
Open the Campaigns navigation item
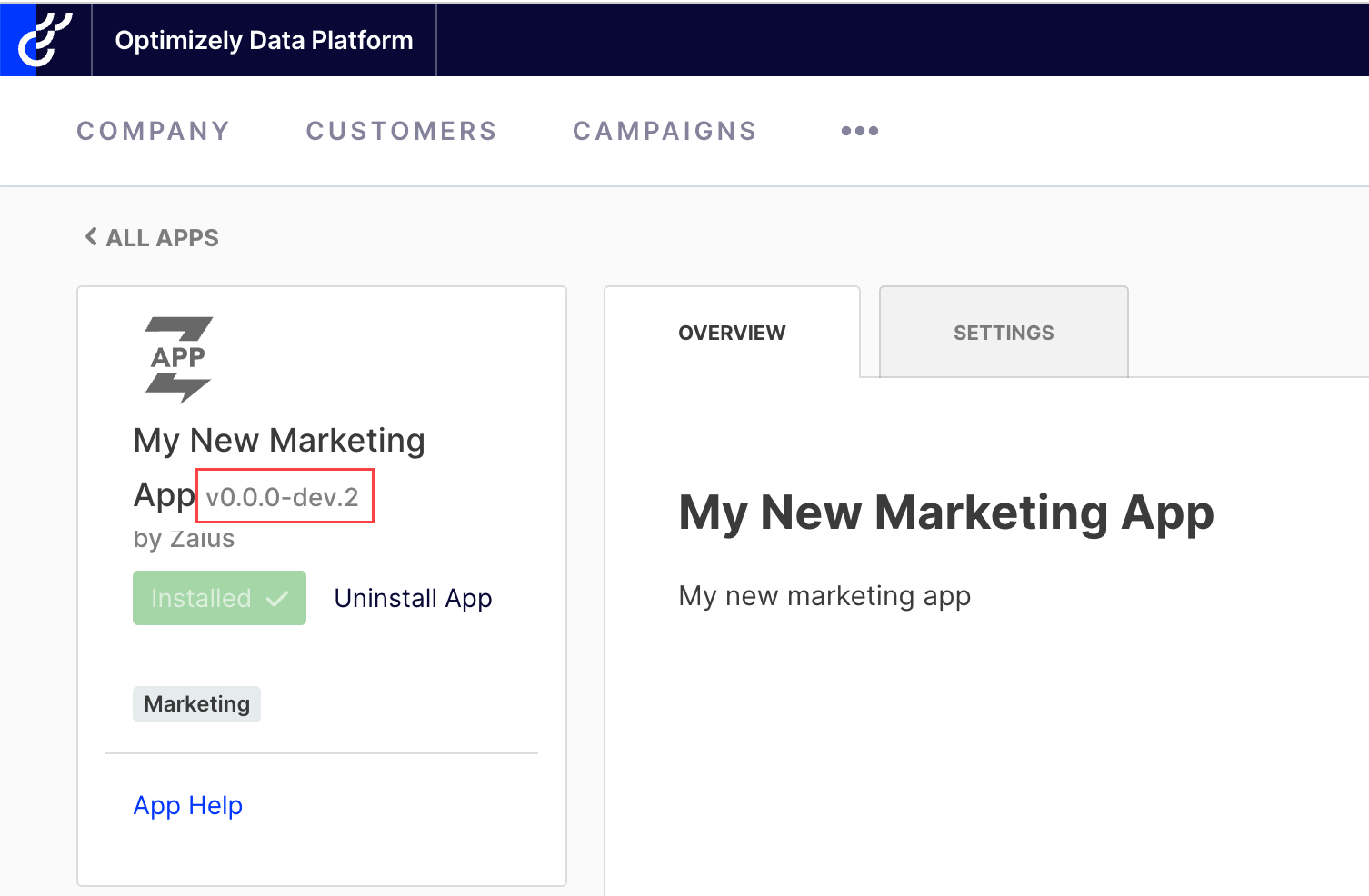(x=665, y=131)
